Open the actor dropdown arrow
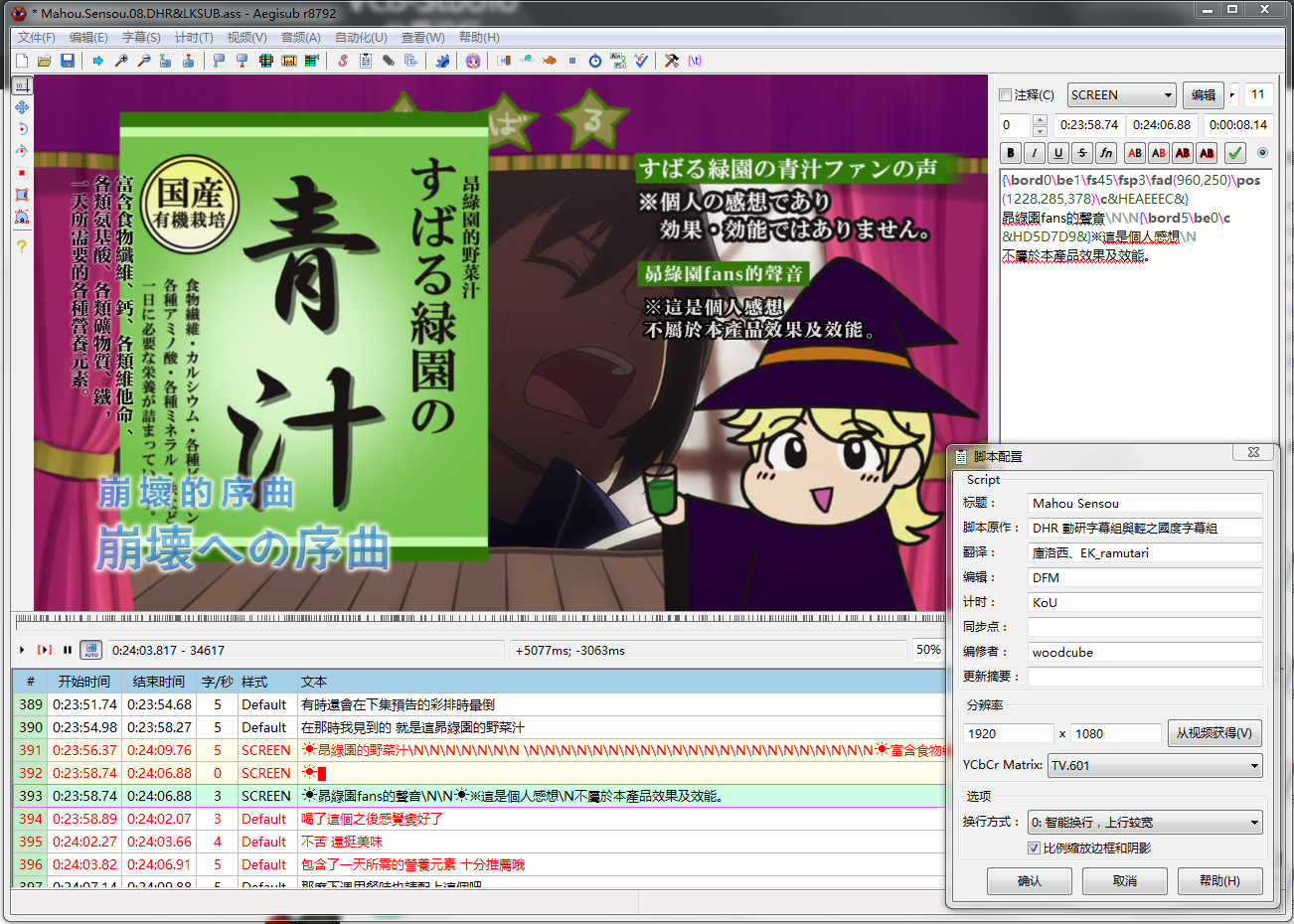Screen dimensions: 1294x924 (1232, 95)
